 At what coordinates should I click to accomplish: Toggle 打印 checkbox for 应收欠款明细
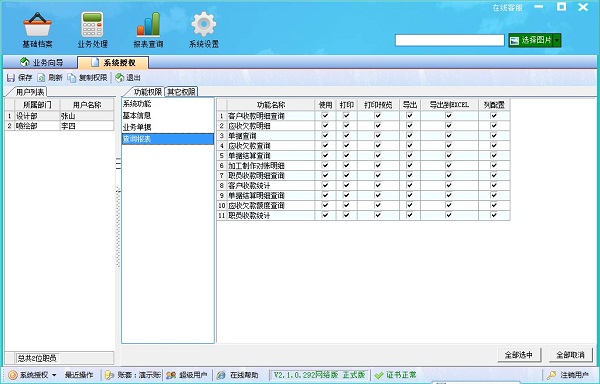(346, 125)
